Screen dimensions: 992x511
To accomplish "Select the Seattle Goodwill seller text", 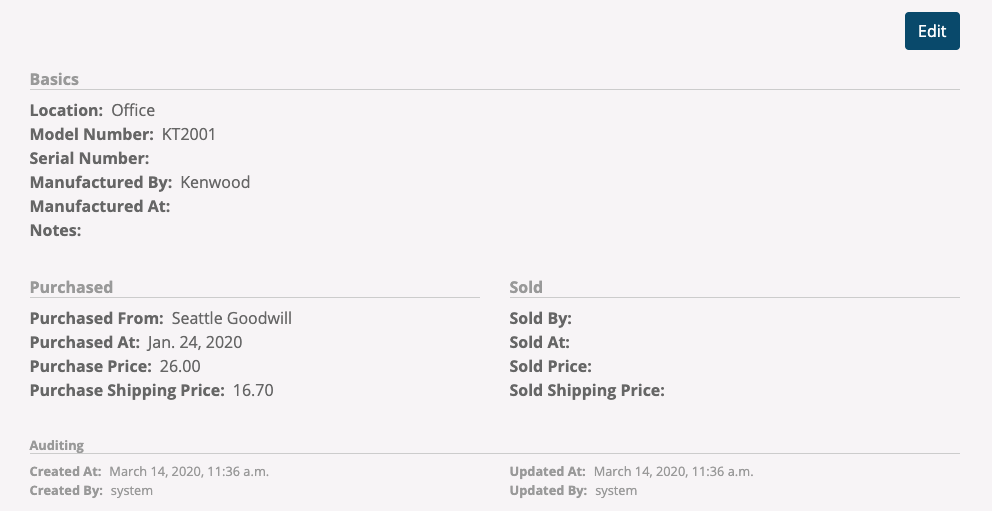I will [x=232, y=318].
